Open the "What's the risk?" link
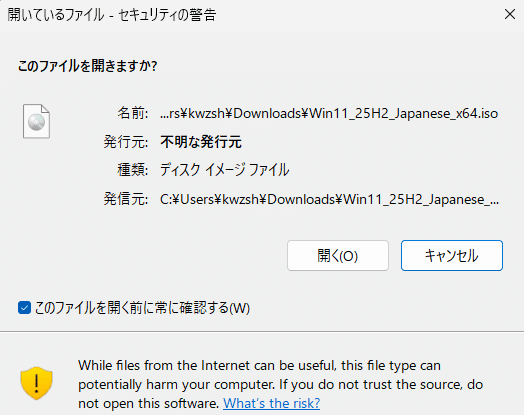Screen dimensions: 524x415 [x=271, y=403]
